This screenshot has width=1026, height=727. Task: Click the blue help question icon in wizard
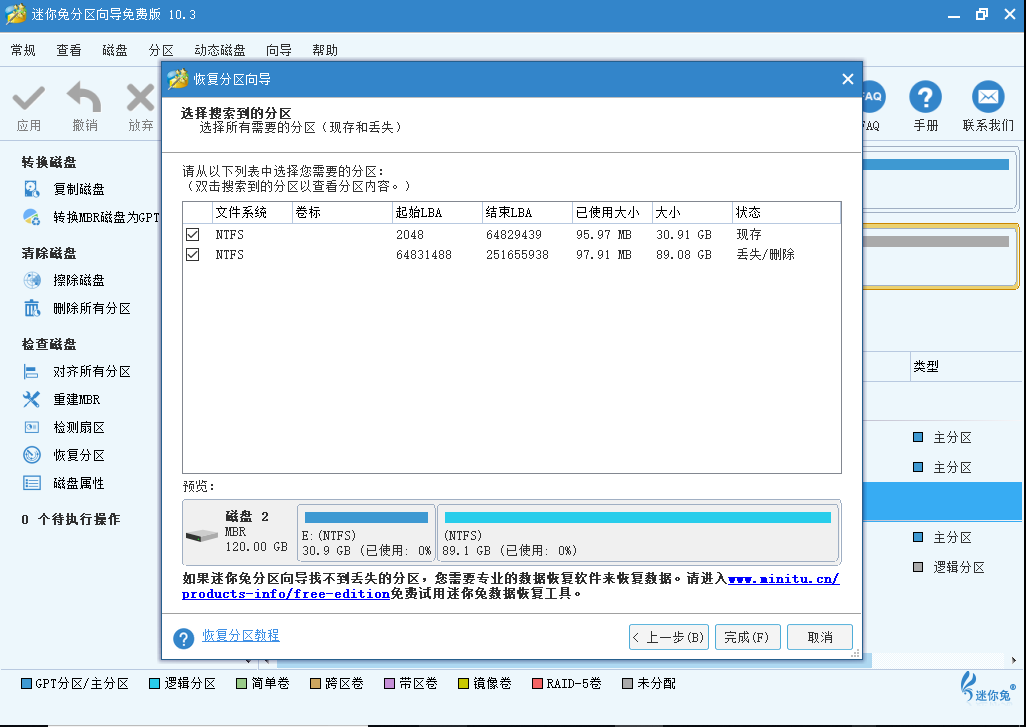click(184, 638)
